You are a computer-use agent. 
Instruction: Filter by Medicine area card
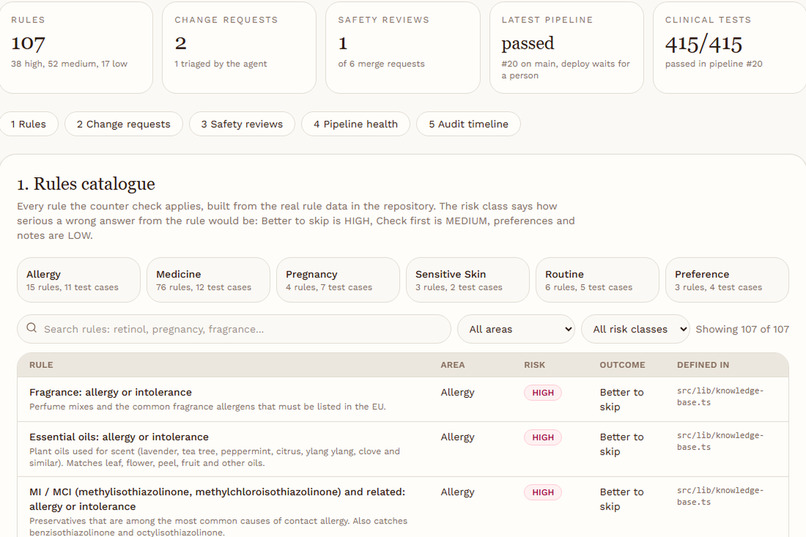[208, 280]
